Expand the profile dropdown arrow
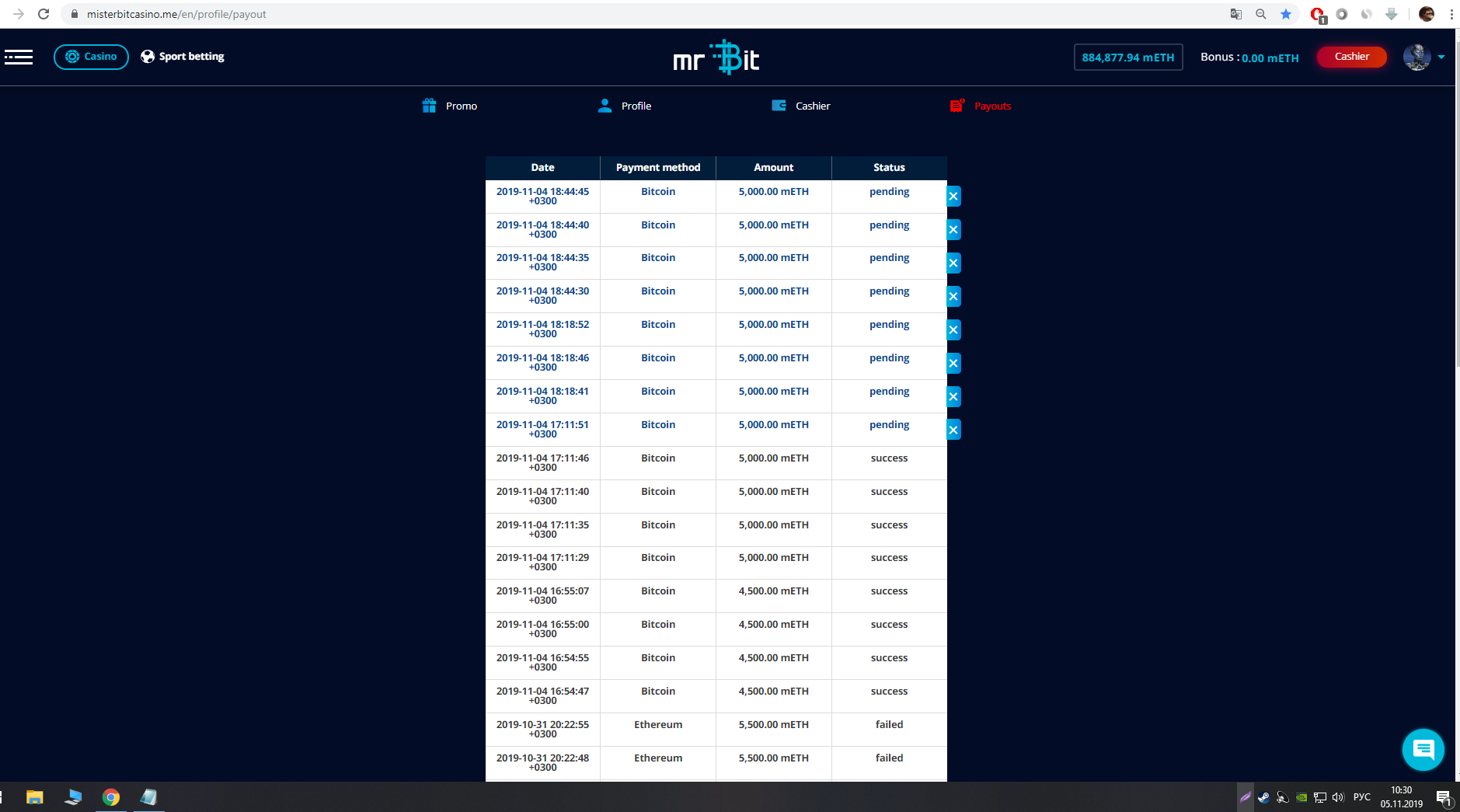Screen dimensions: 1460x812 coord(1441,57)
